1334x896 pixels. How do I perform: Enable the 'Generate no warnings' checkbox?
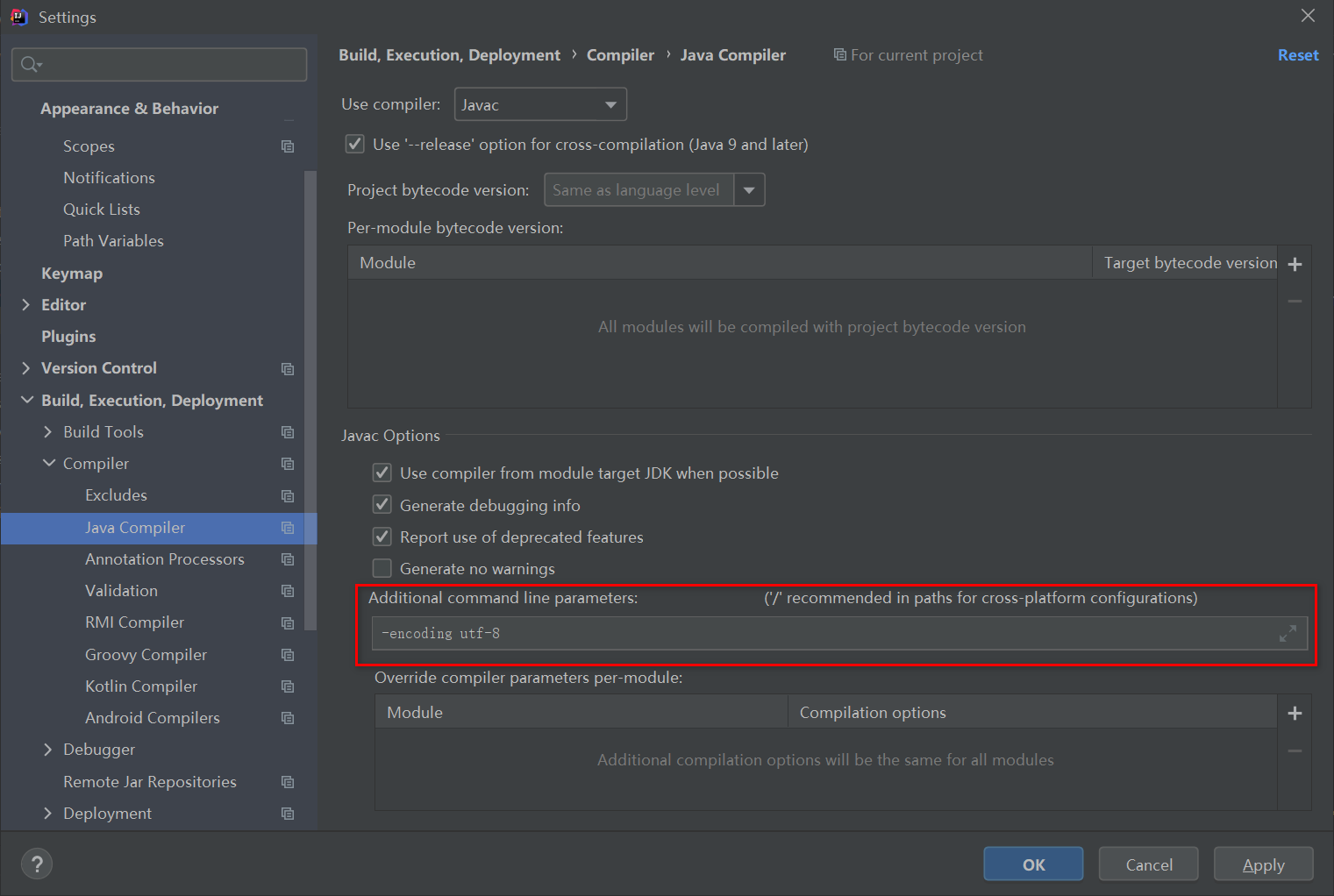(x=382, y=568)
